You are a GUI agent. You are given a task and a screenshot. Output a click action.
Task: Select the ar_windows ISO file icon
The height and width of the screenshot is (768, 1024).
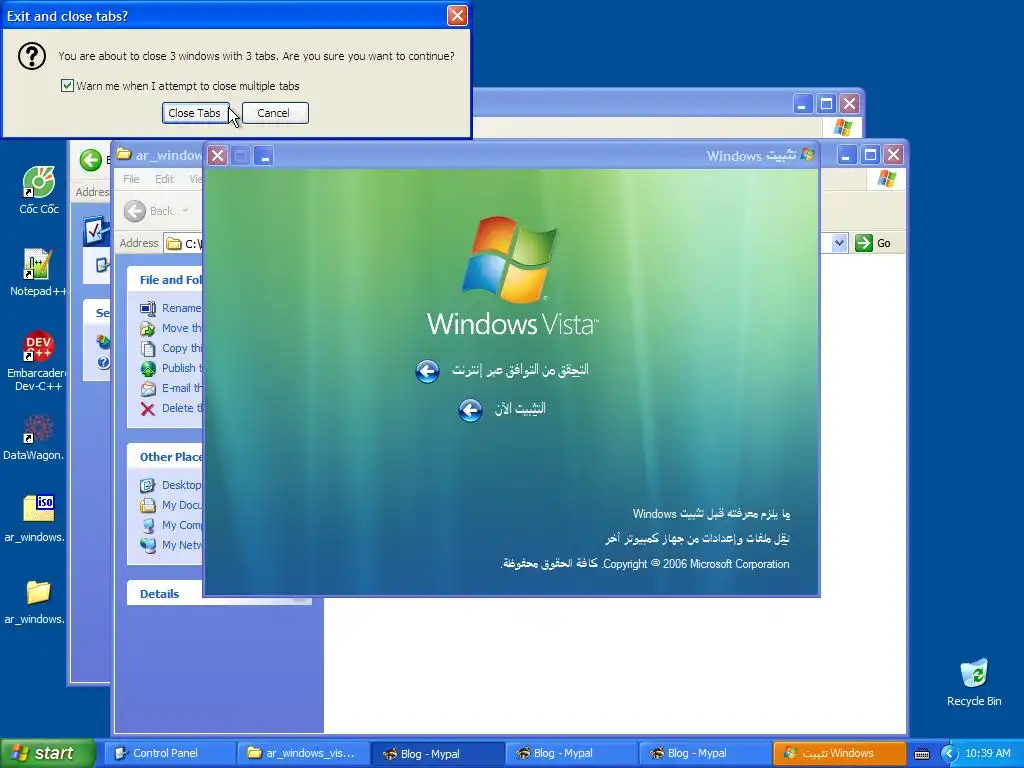click(35, 519)
